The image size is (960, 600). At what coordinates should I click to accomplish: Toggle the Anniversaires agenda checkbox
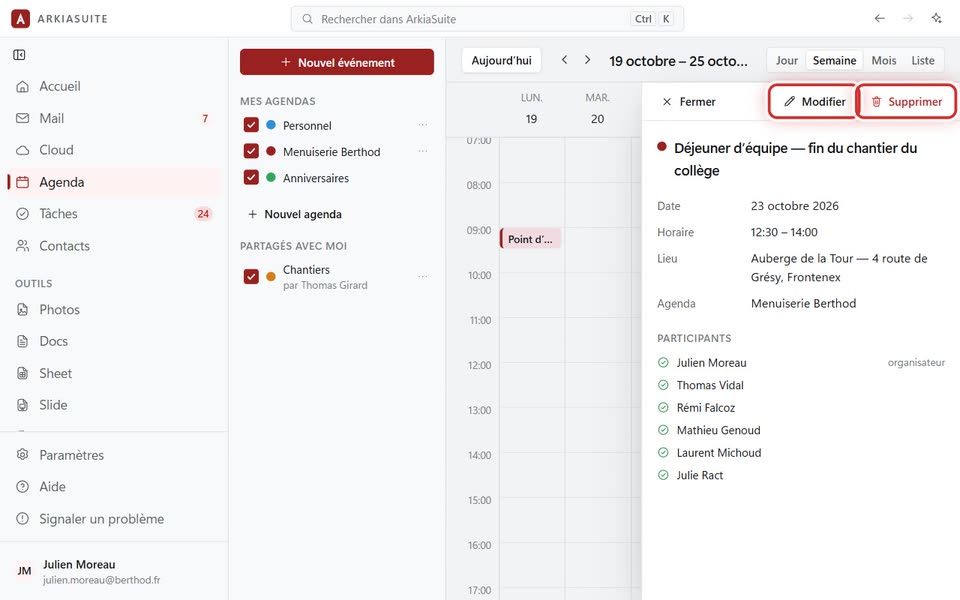pyautogui.click(x=251, y=178)
